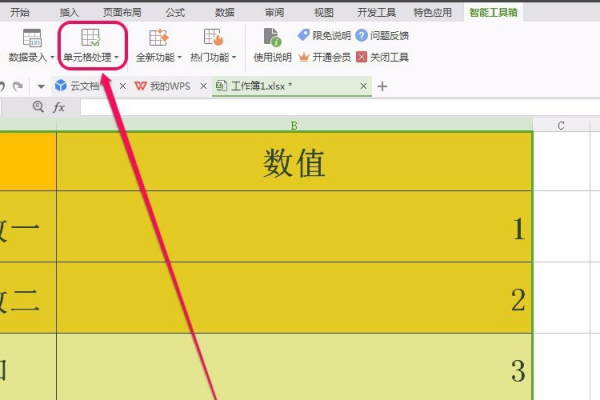Select column C header
This screenshot has width=600, height=400.
(x=561, y=125)
